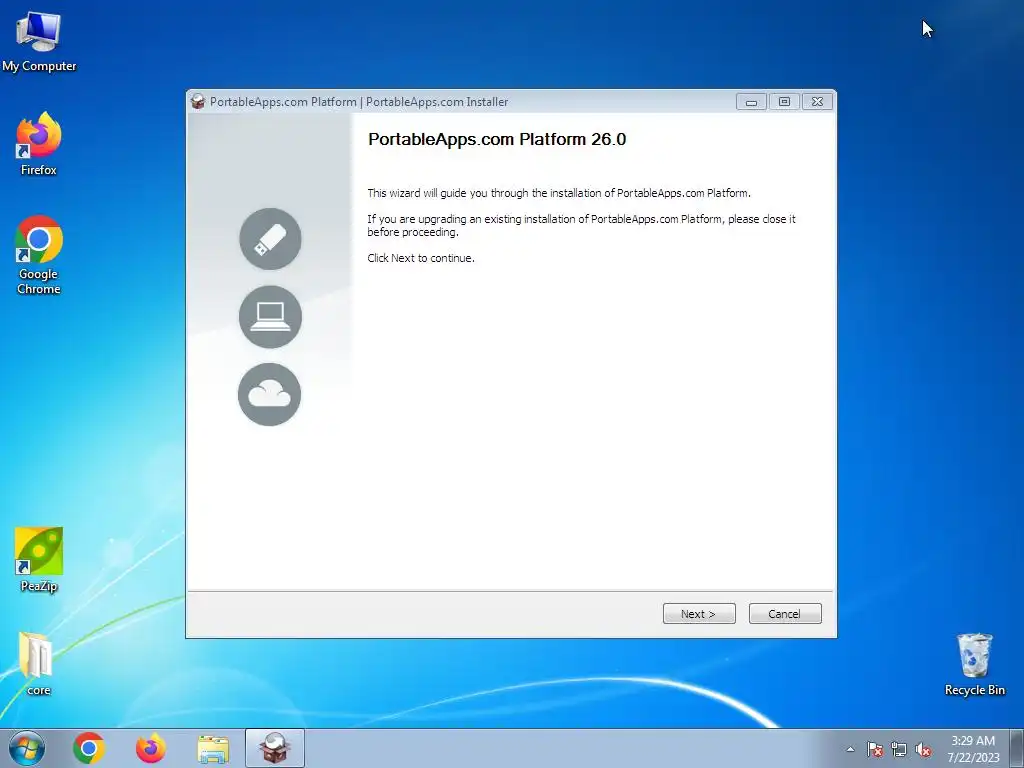Select Firefox desktop shortcut
This screenshot has height=768, width=1024.
(39, 144)
